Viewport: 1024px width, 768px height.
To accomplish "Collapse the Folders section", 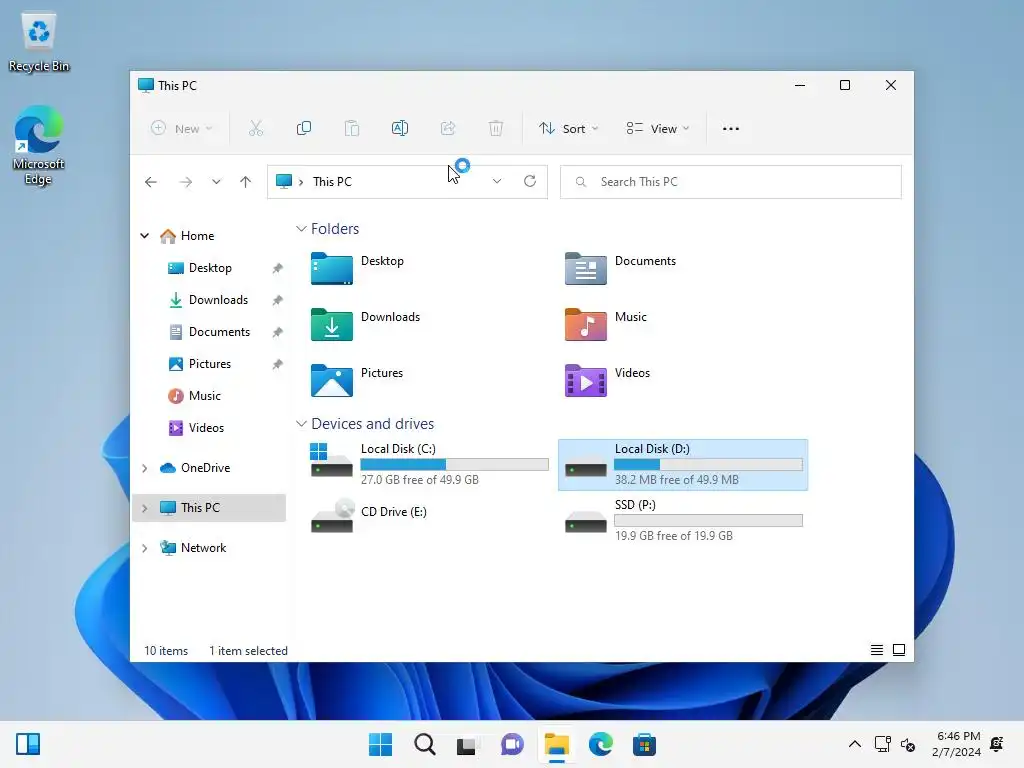I will tap(301, 229).
